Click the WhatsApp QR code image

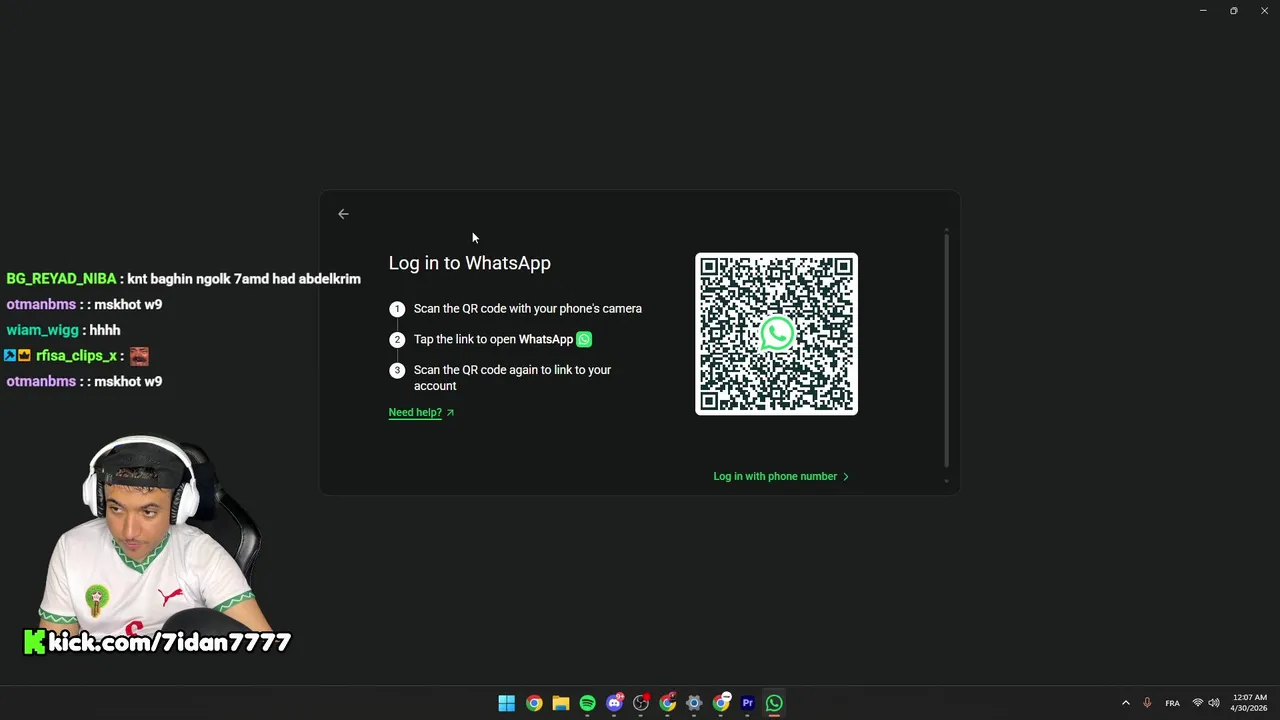point(776,334)
